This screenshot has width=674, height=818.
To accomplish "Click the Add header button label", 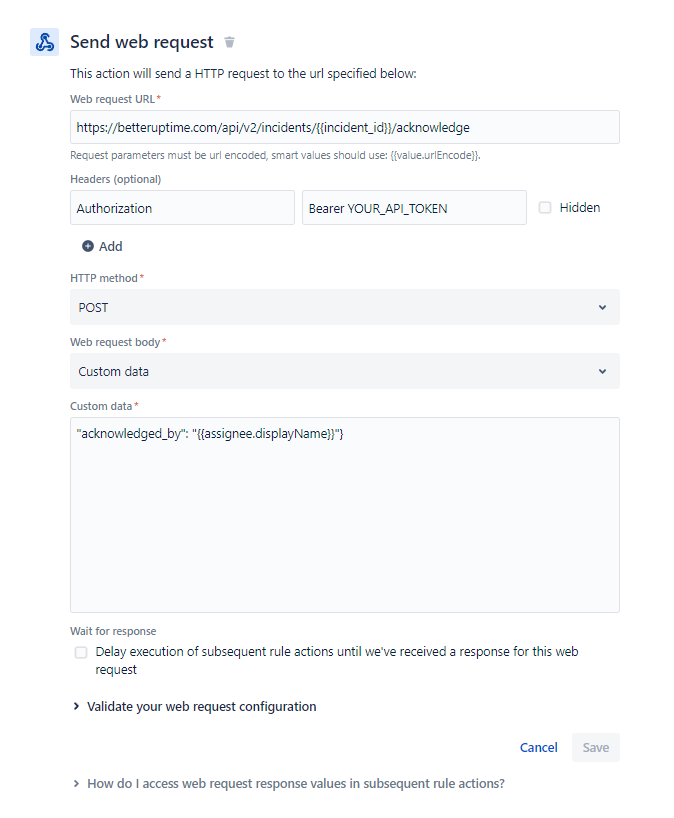I will coord(111,246).
